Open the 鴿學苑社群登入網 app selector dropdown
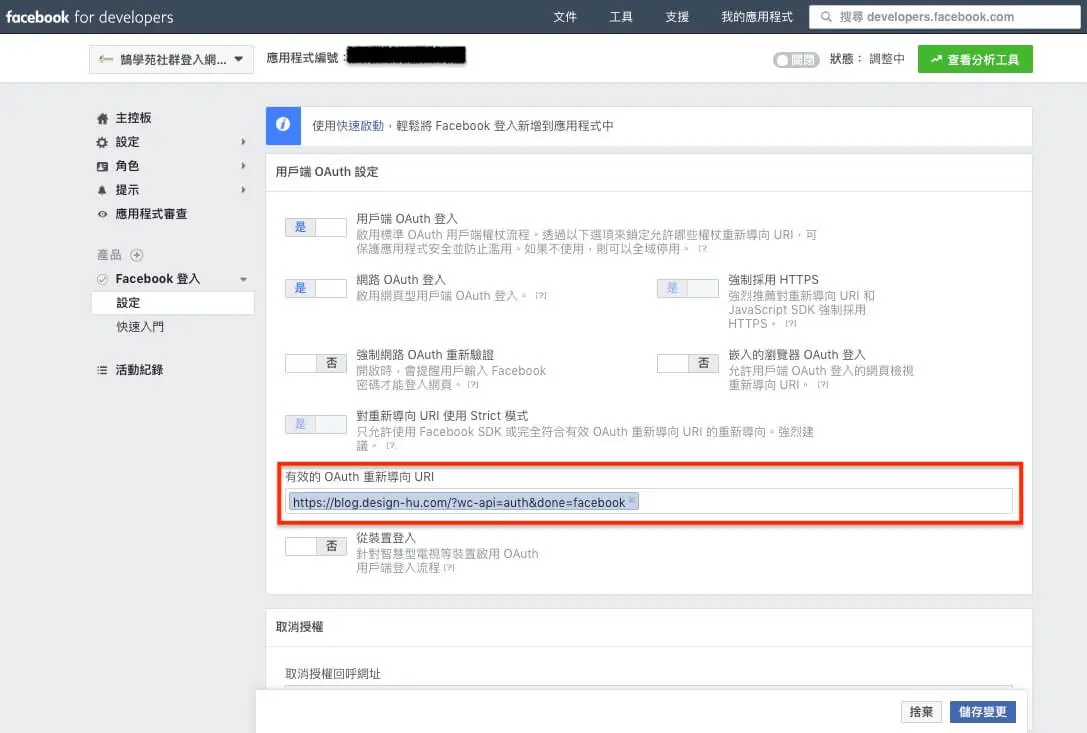 [171, 60]
